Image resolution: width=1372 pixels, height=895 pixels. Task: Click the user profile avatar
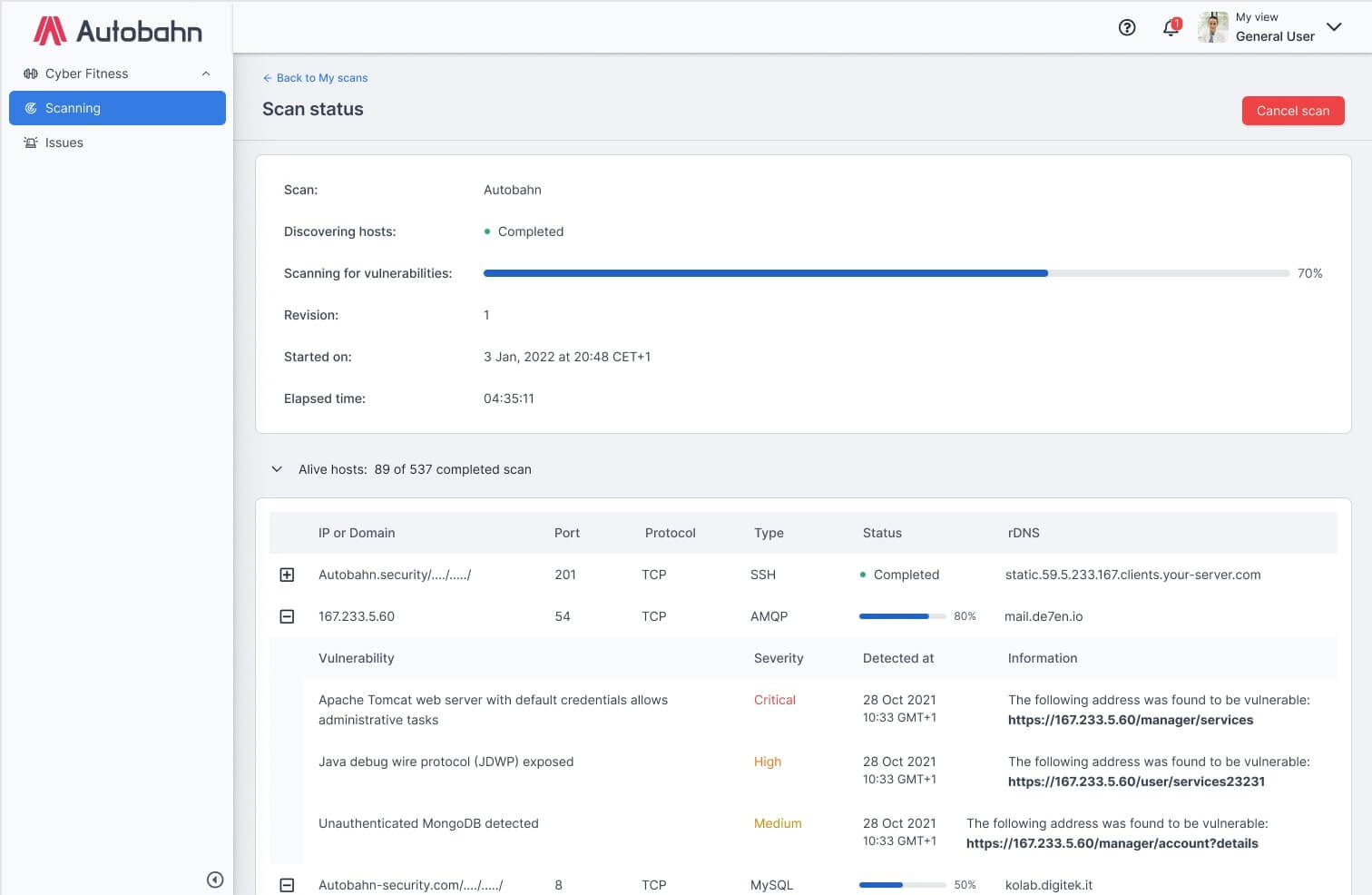(1212, 27)
